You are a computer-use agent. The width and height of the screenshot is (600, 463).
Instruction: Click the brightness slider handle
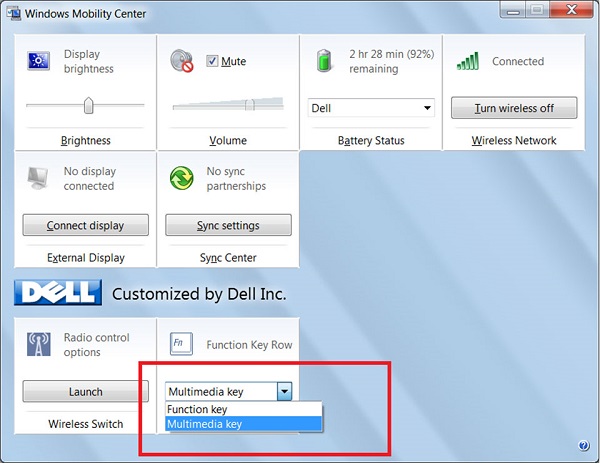(89, 105)
